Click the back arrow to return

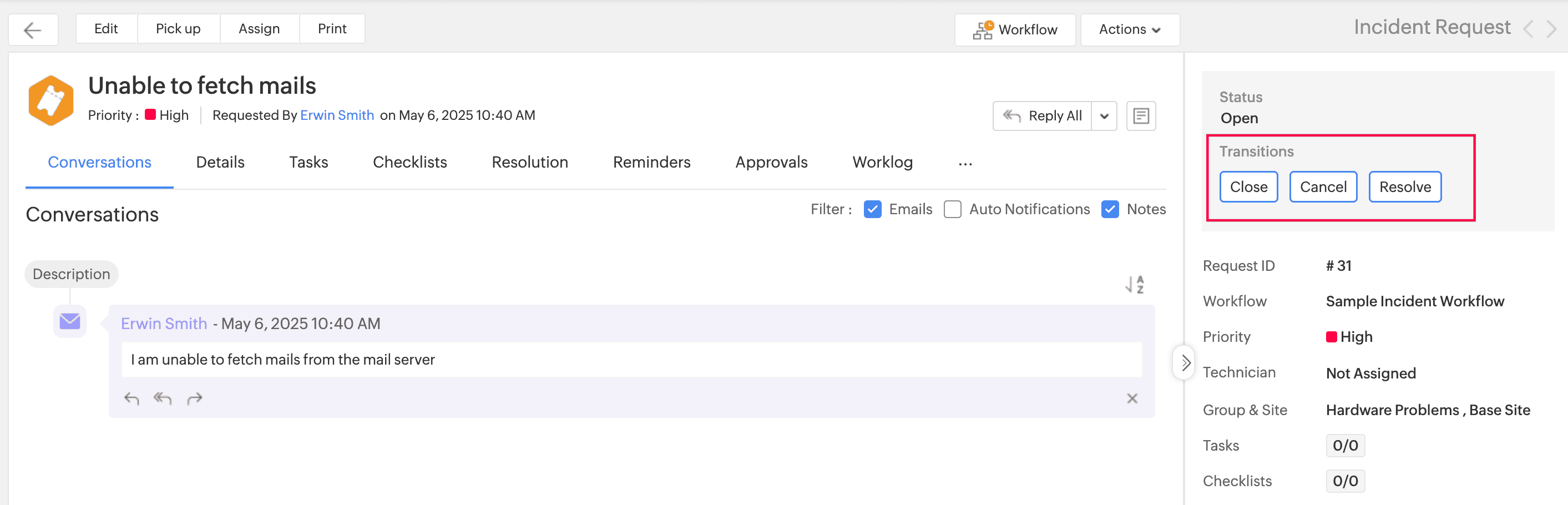tap(33, 29)
